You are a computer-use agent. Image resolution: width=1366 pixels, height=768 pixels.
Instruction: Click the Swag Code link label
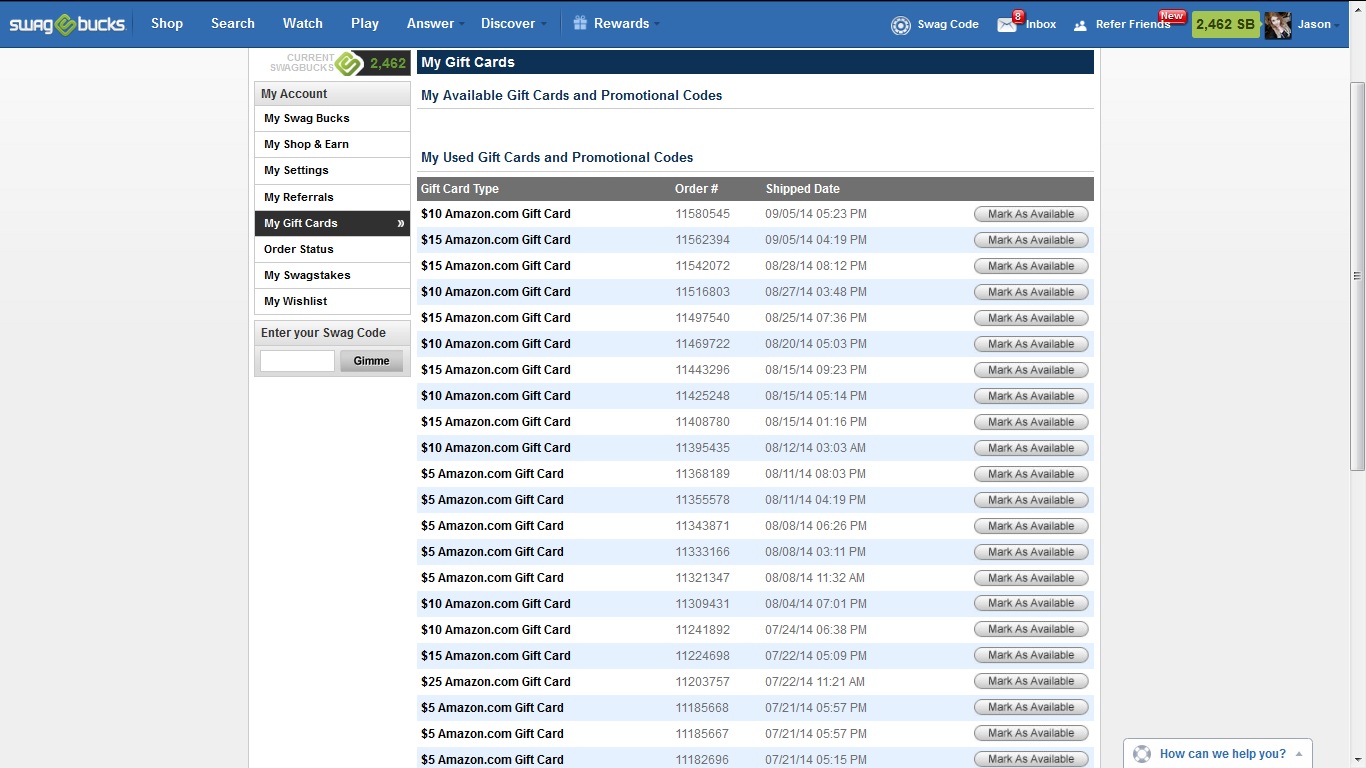(948, 24)
